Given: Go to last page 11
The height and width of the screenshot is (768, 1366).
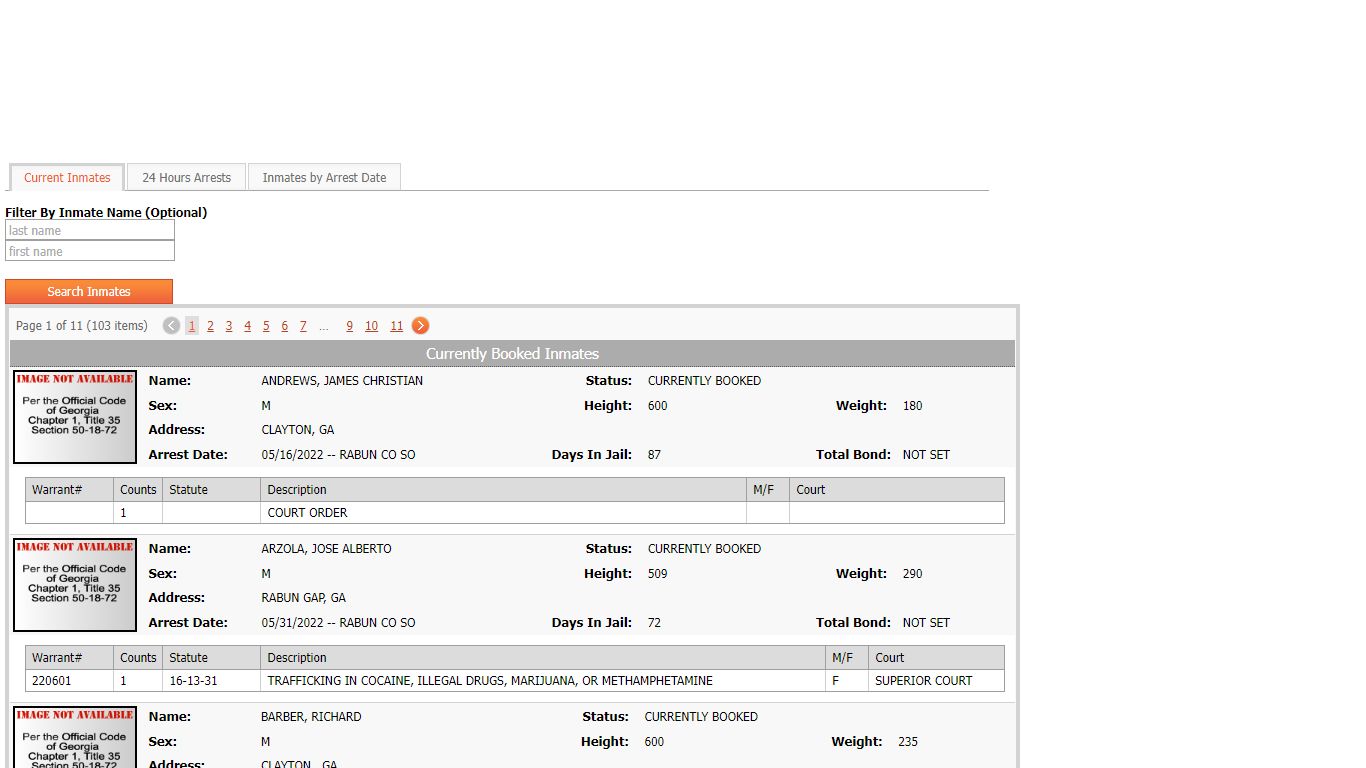Looking at the screenshot, I should tap(397, 326).
